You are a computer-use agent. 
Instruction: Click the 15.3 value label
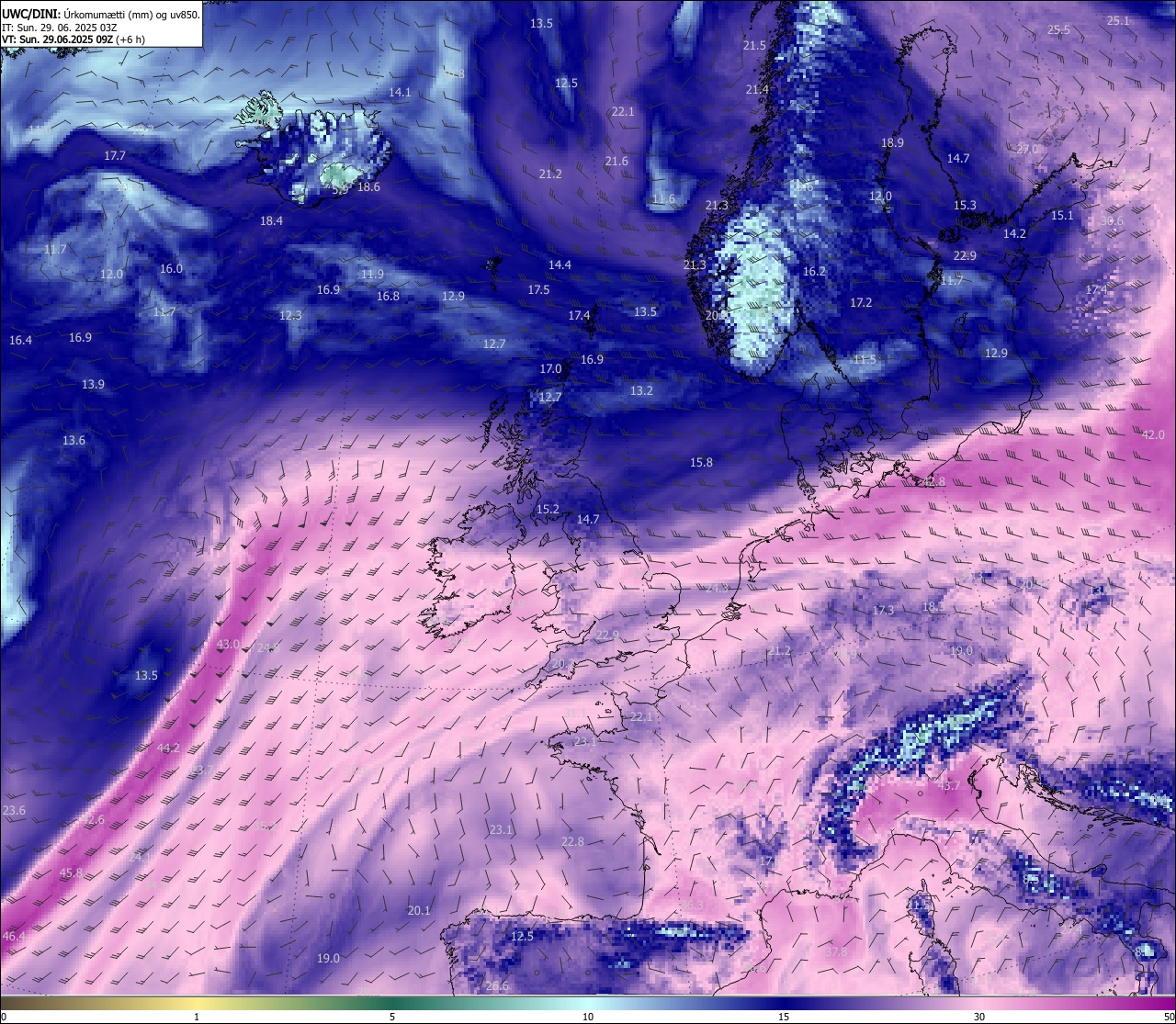click(965, 205)
